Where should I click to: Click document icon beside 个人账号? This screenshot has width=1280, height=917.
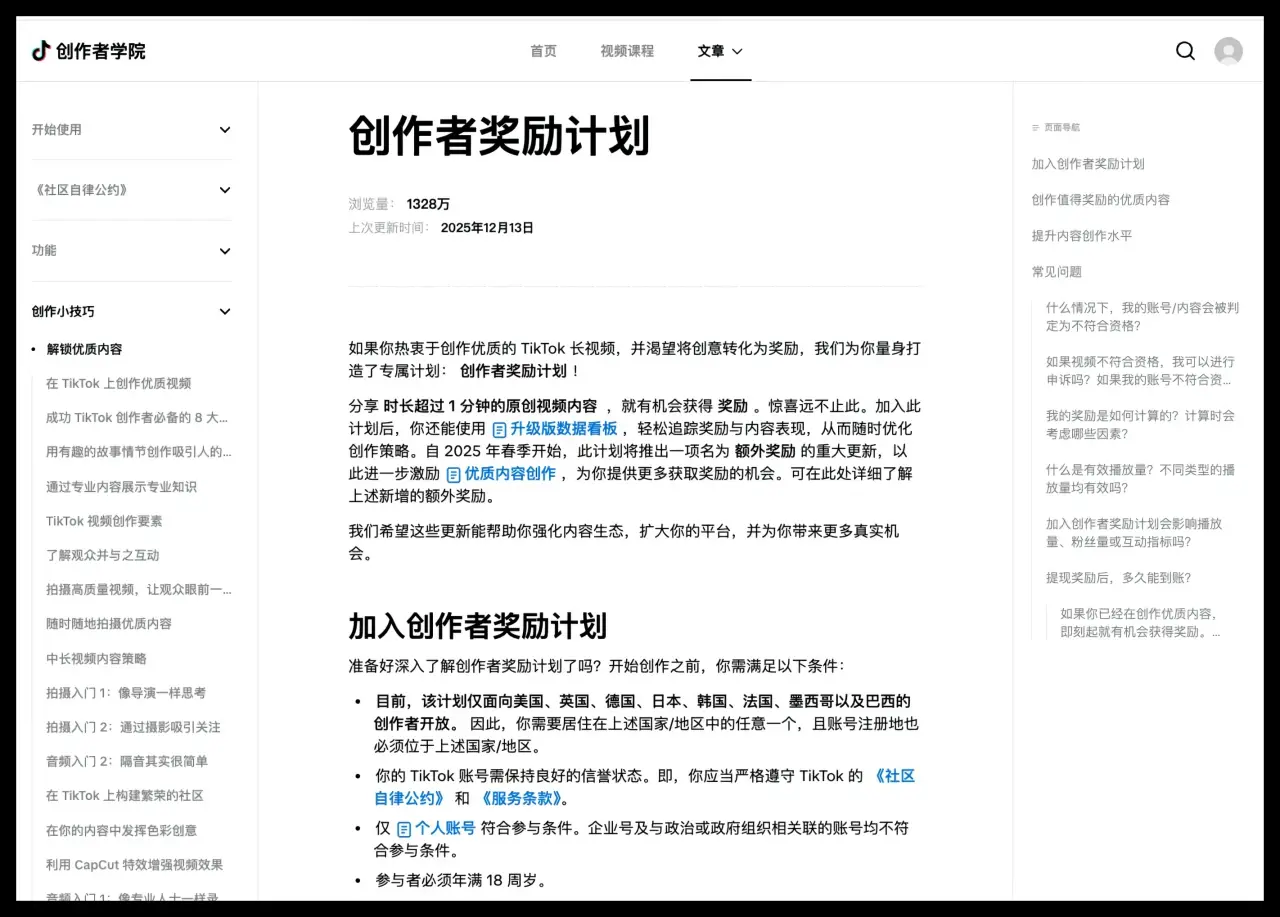[x=404, y=829]
